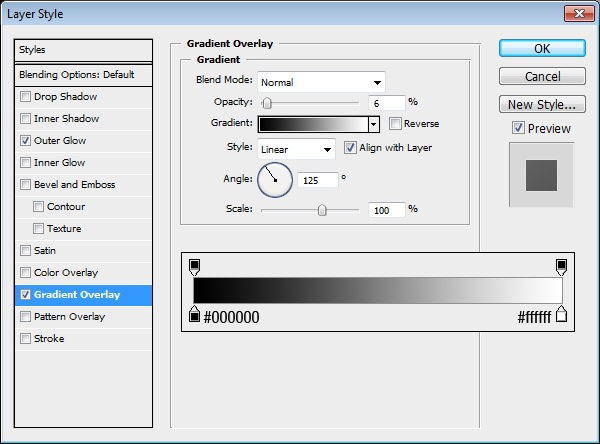This screenshot has width=600, height=444.
Task: Enable the Inner Shadow checkbox
Action: (x=25, y=119)
